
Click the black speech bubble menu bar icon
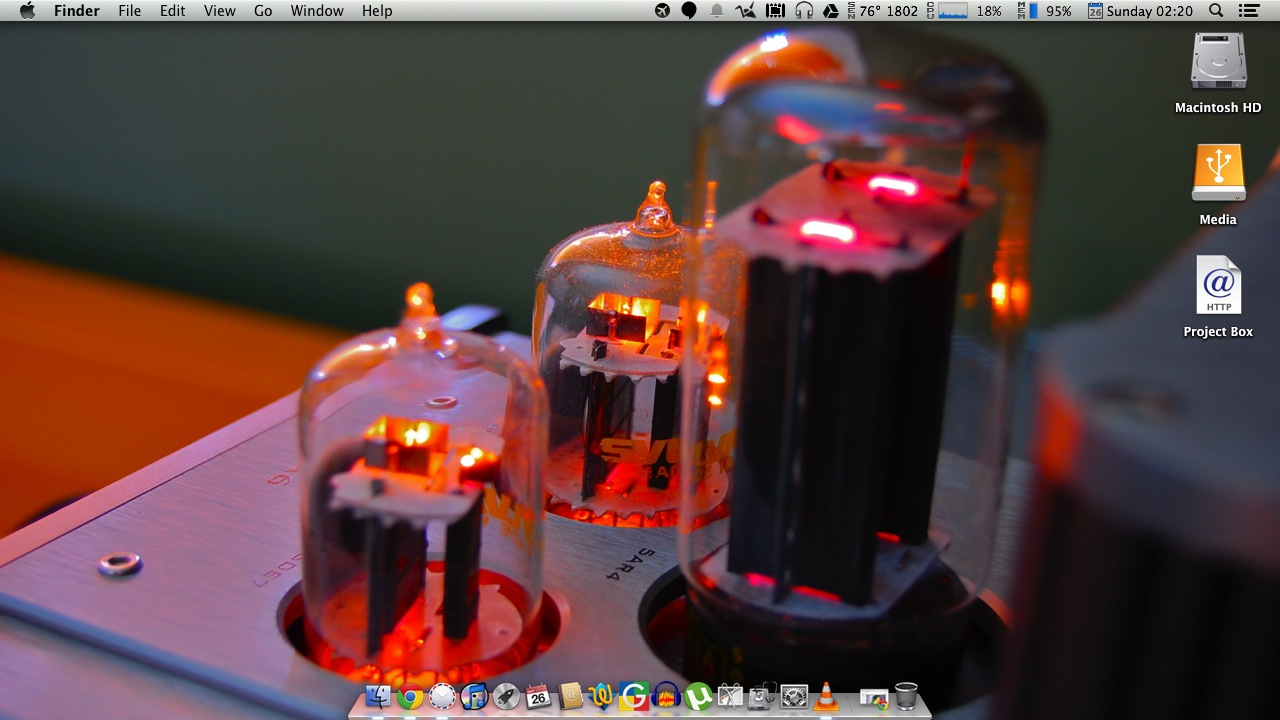click(x=689, y=11)
